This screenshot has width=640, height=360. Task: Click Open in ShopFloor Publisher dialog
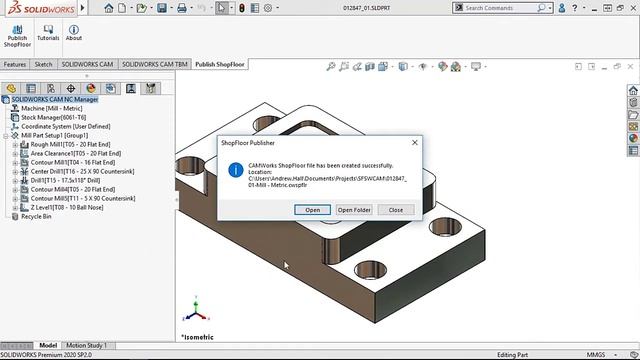[313, 210]
